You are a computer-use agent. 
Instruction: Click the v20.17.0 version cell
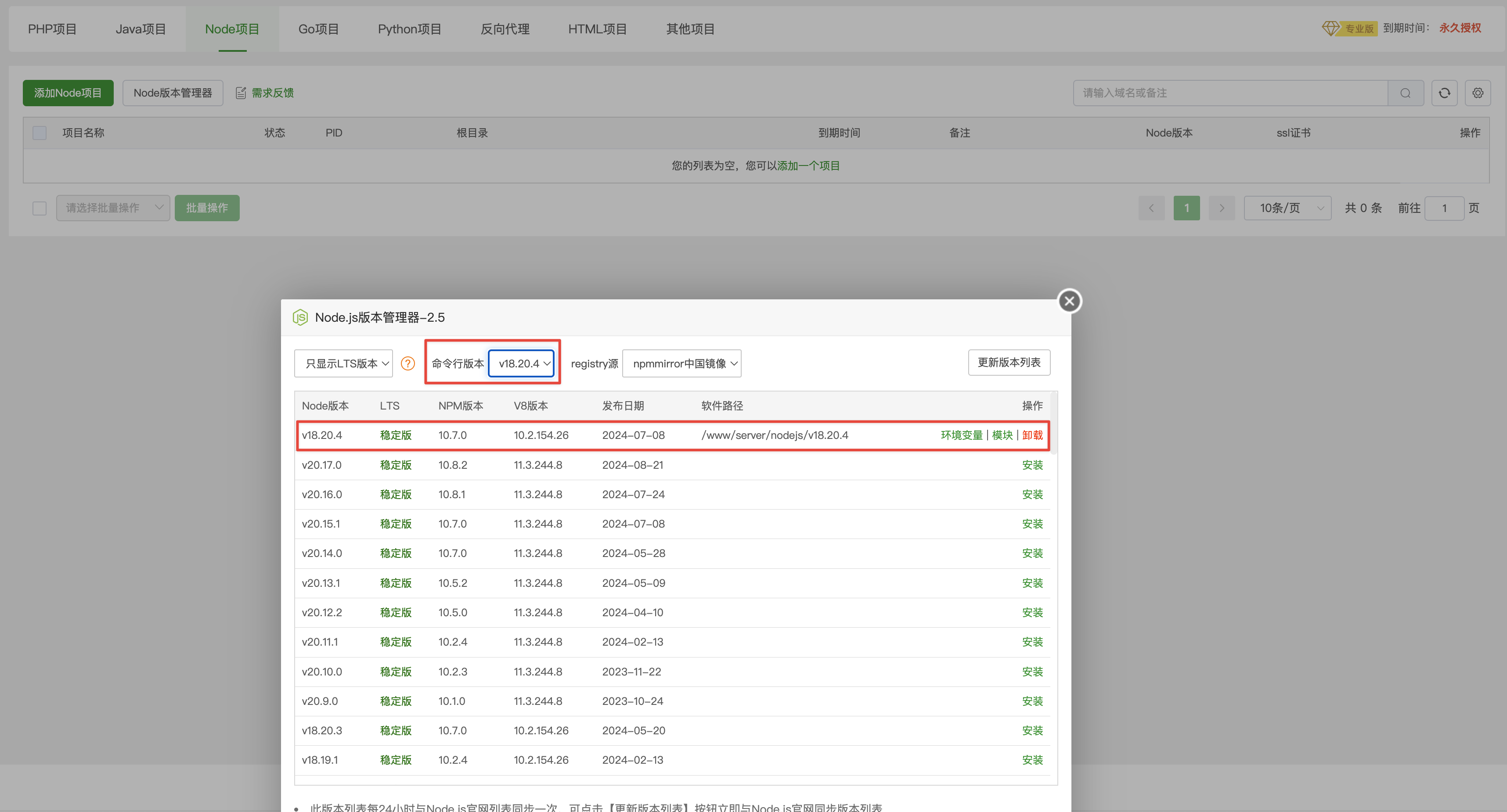coord(322,465)
